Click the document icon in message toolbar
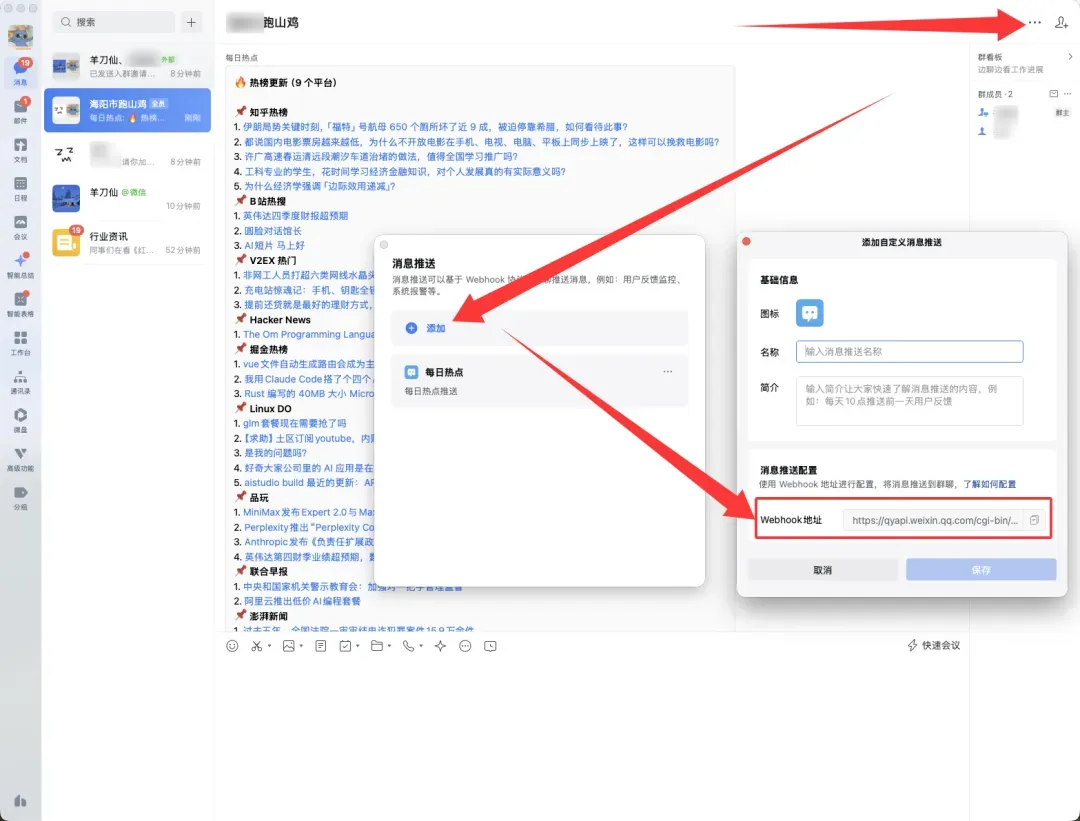This screenshot has height=821, width=1080. (x=321, y=646)
